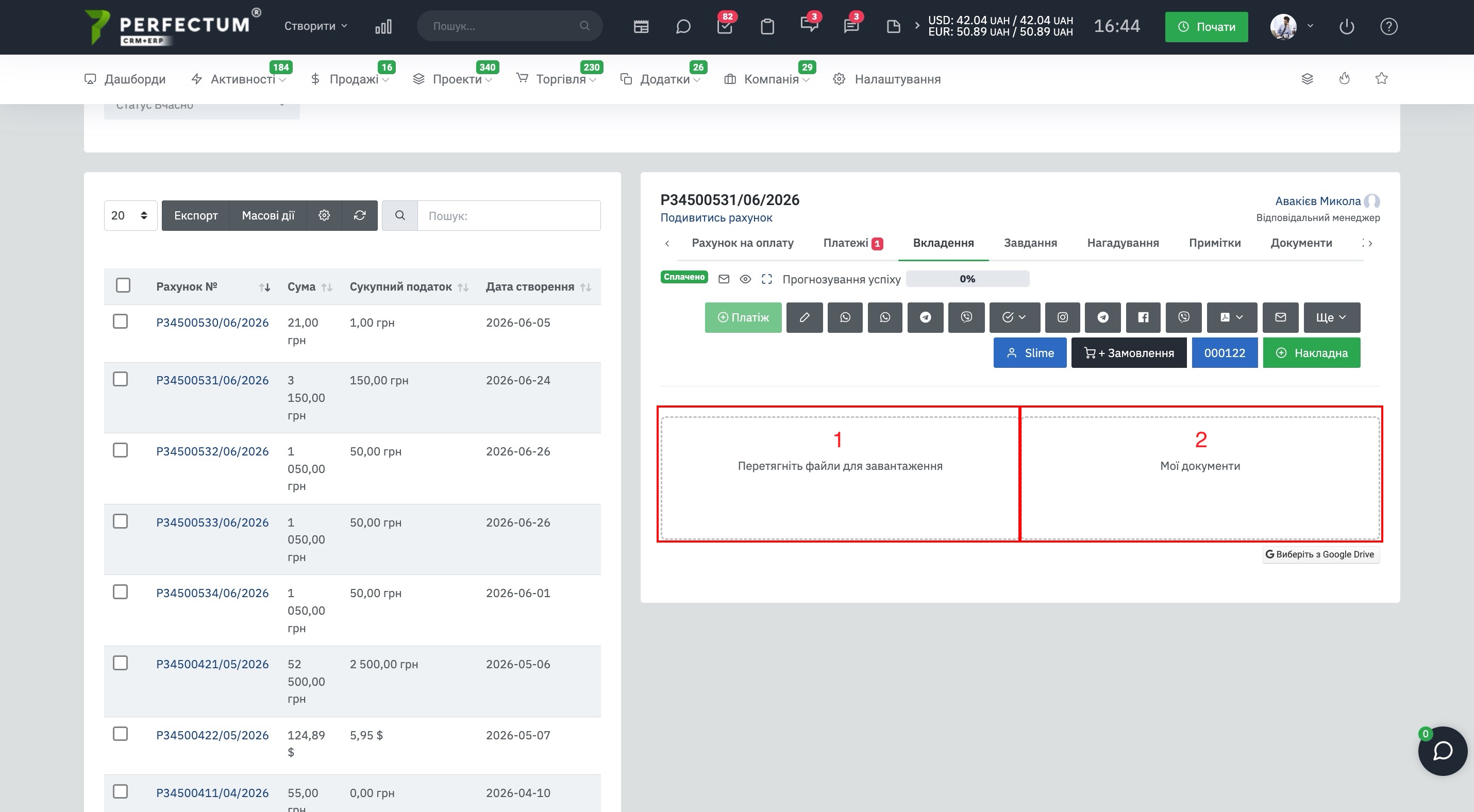Tick checkbox for invoice P34500534/06/2026
The height and width of the screenshot is (812, 1474).
pos(120,592)
